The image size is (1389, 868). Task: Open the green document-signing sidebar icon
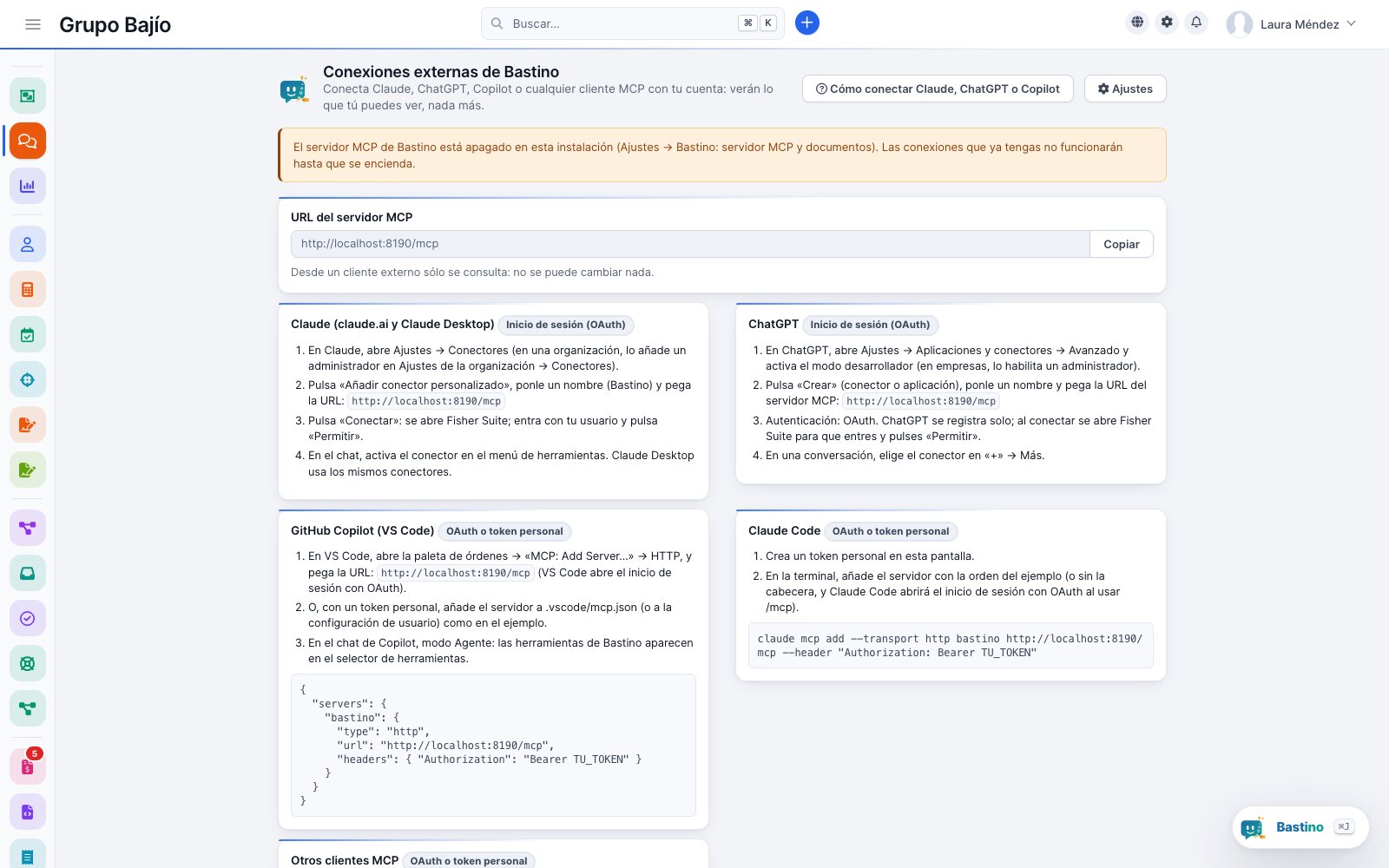pyautogui.click(x=28, y=470)
